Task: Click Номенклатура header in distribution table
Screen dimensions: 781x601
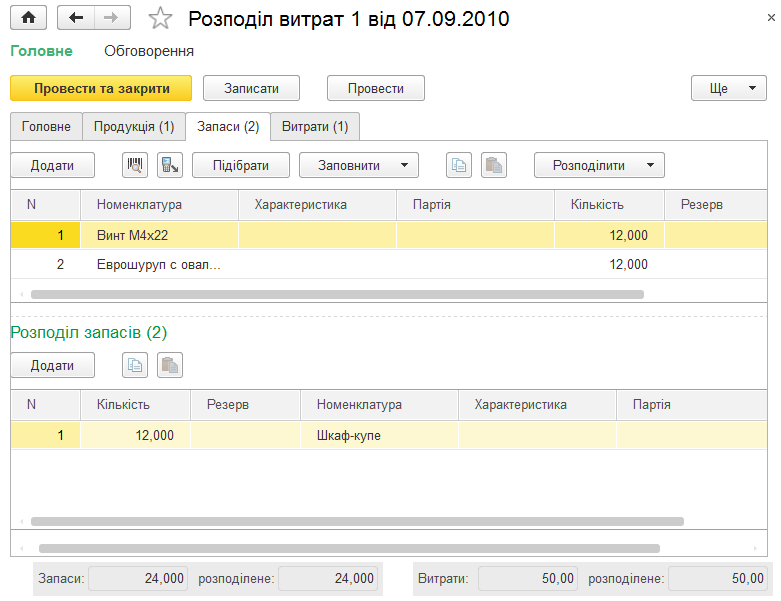Action: pyautogui.click(x=379, y=404)
